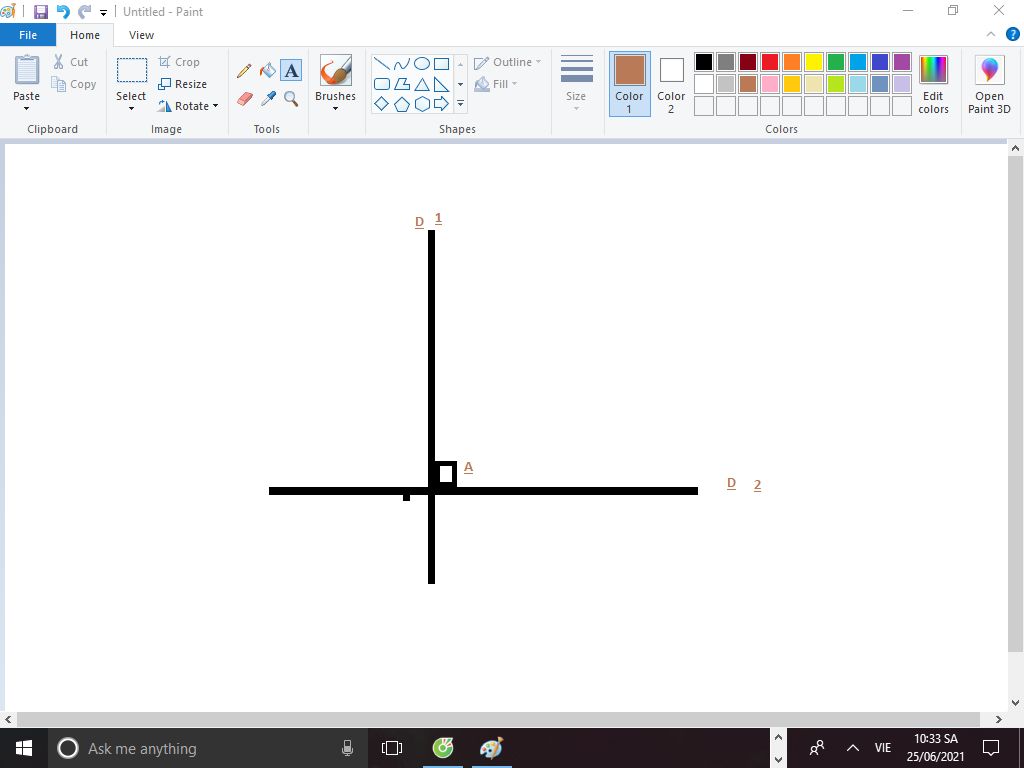
Task: Select the Color picker eyedropper tool
Action: [x=268, y=99]
